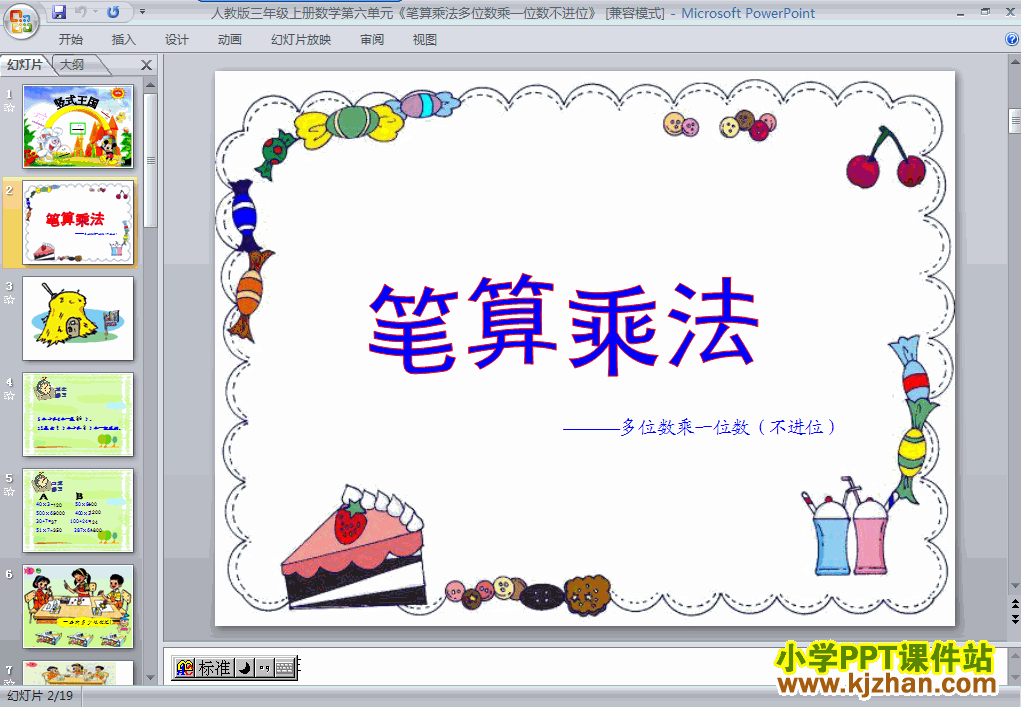The width and height of the screenshot is (1021, 707).
Task: Open the 幻灯片放映 ribbon tab
Action: [301, 40]
